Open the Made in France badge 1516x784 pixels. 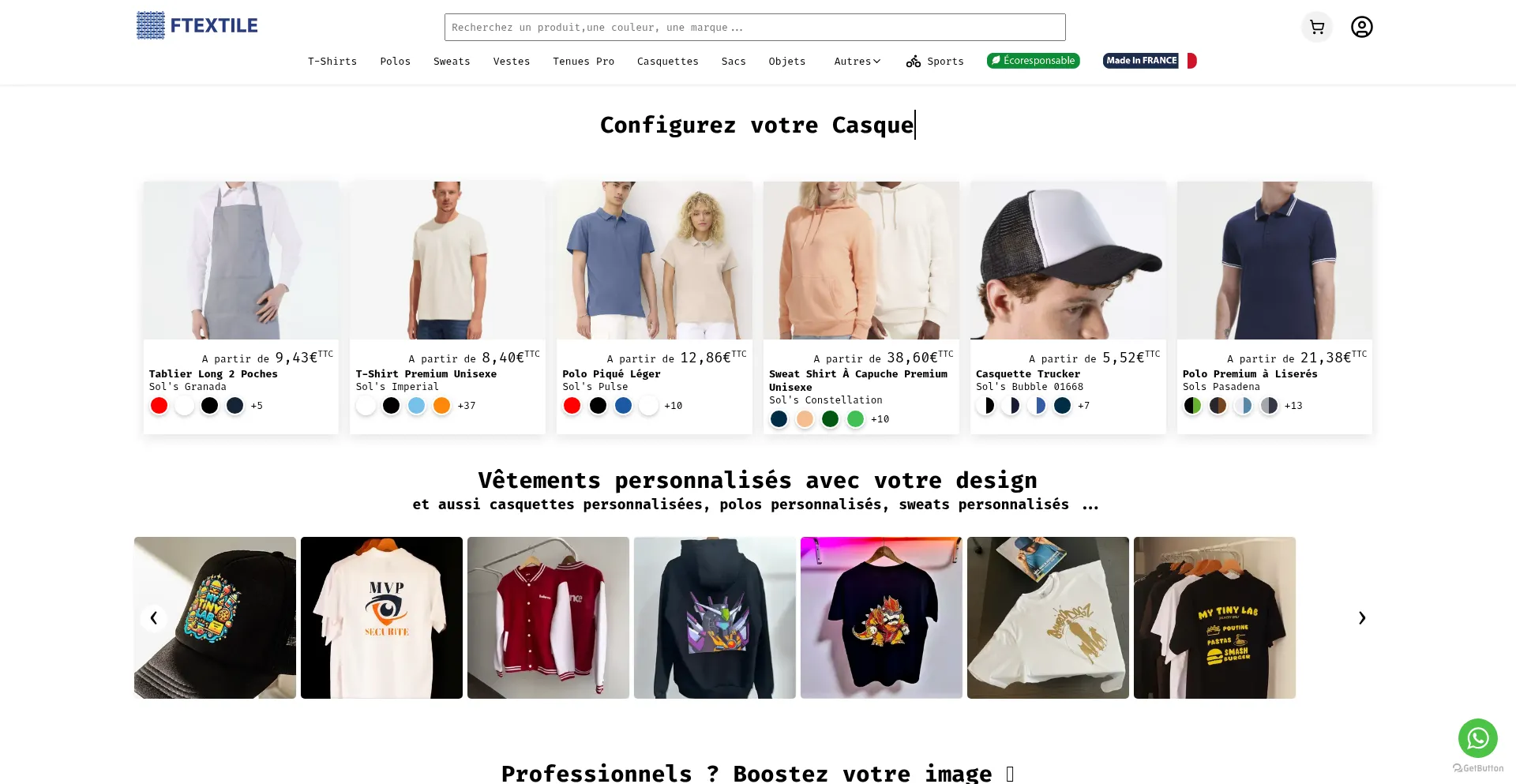pyautogui.click(x=1150, y=61)
